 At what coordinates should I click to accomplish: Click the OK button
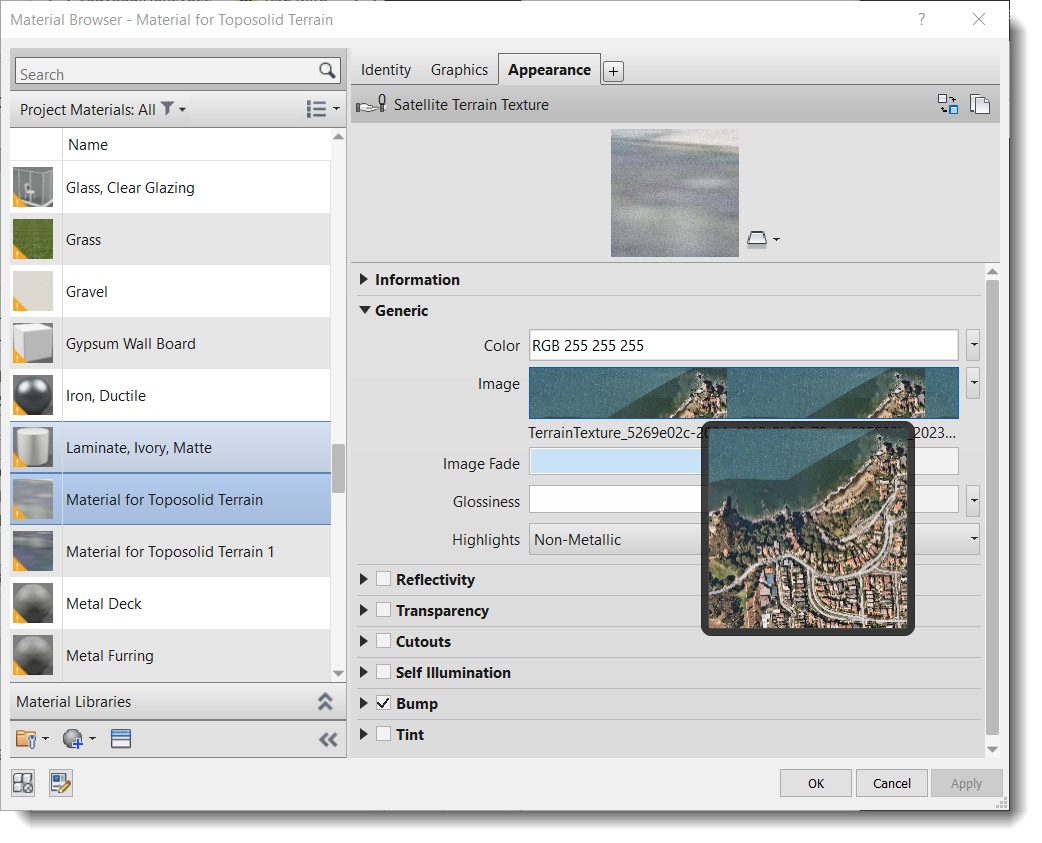[816, 783]
